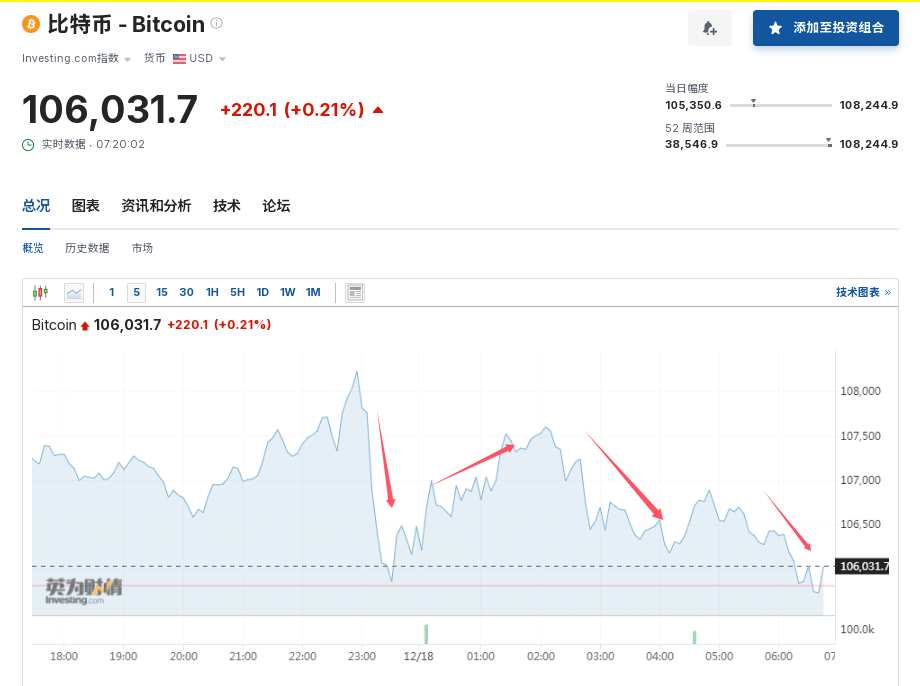Click the 106,031.7 price label on chart axis
Screen dimensions: 920x686
pos(865,566)
